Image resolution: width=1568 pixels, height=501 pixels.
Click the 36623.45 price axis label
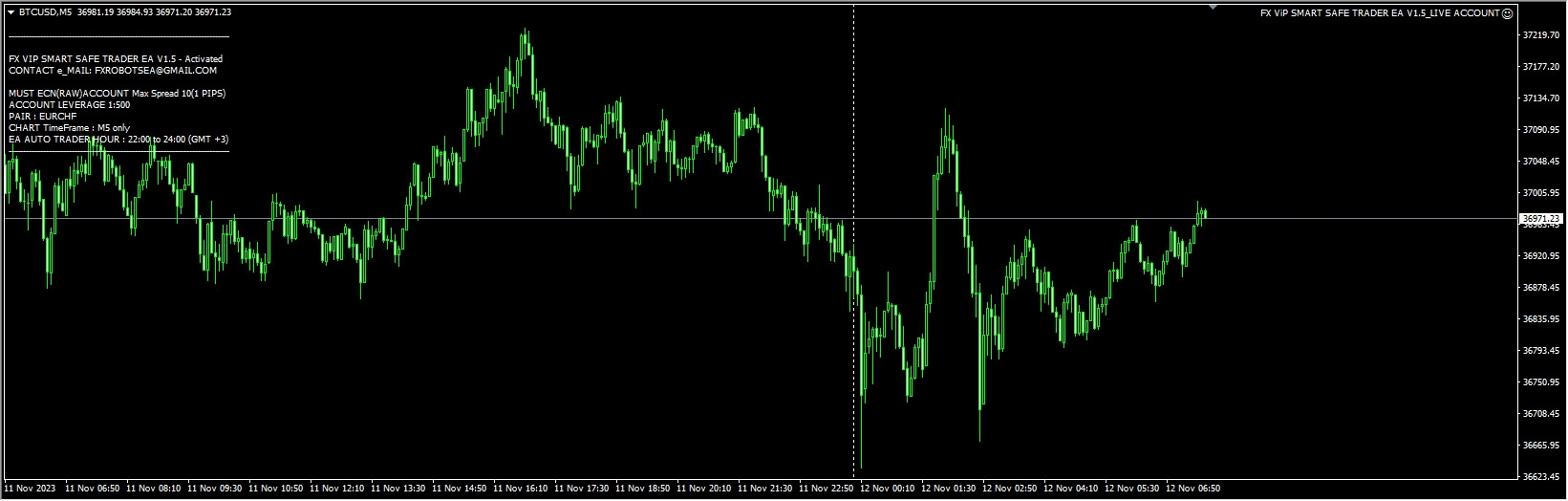[1542, 477]
